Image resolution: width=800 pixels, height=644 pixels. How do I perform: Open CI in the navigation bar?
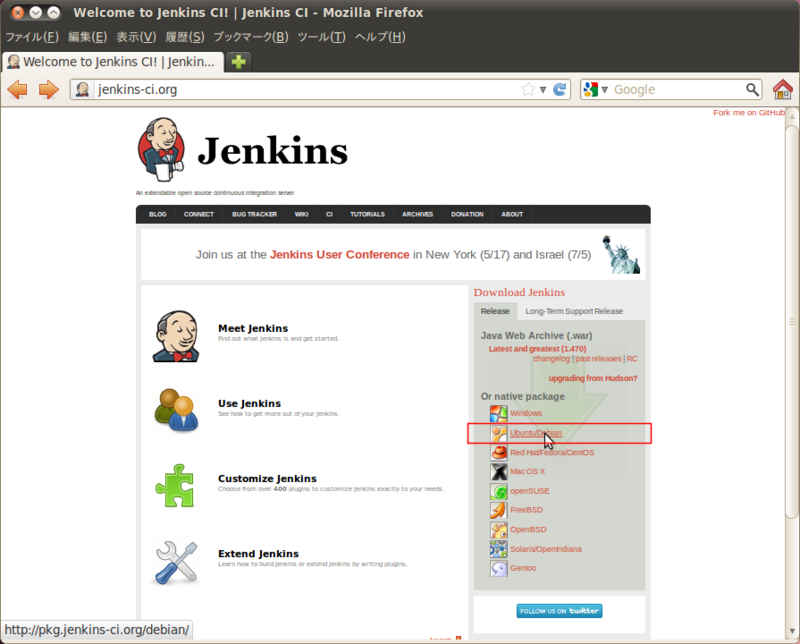coord(329,214)
